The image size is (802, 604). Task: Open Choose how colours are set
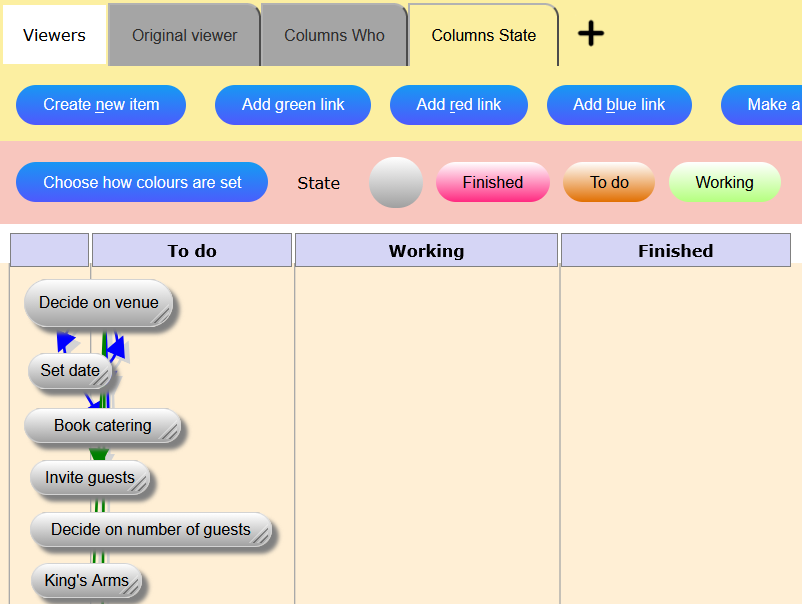point(142,182)
